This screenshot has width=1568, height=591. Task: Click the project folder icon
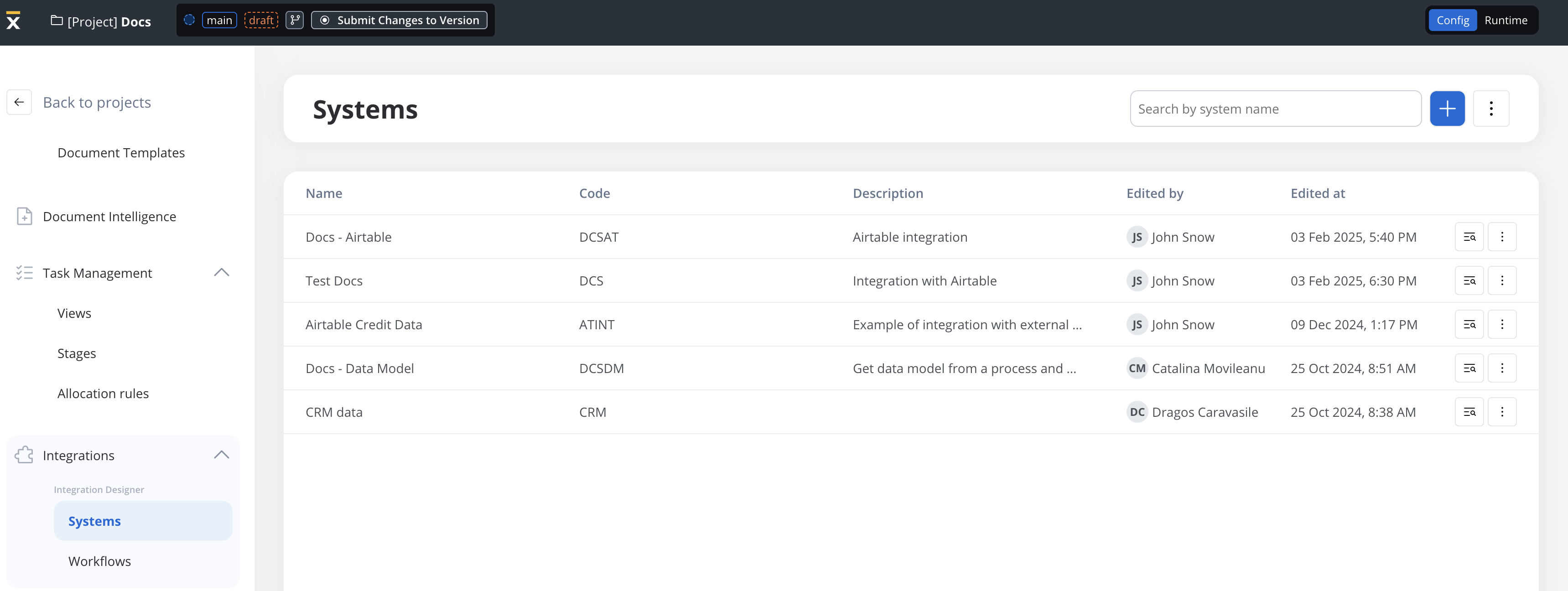[x=57, y=21]
